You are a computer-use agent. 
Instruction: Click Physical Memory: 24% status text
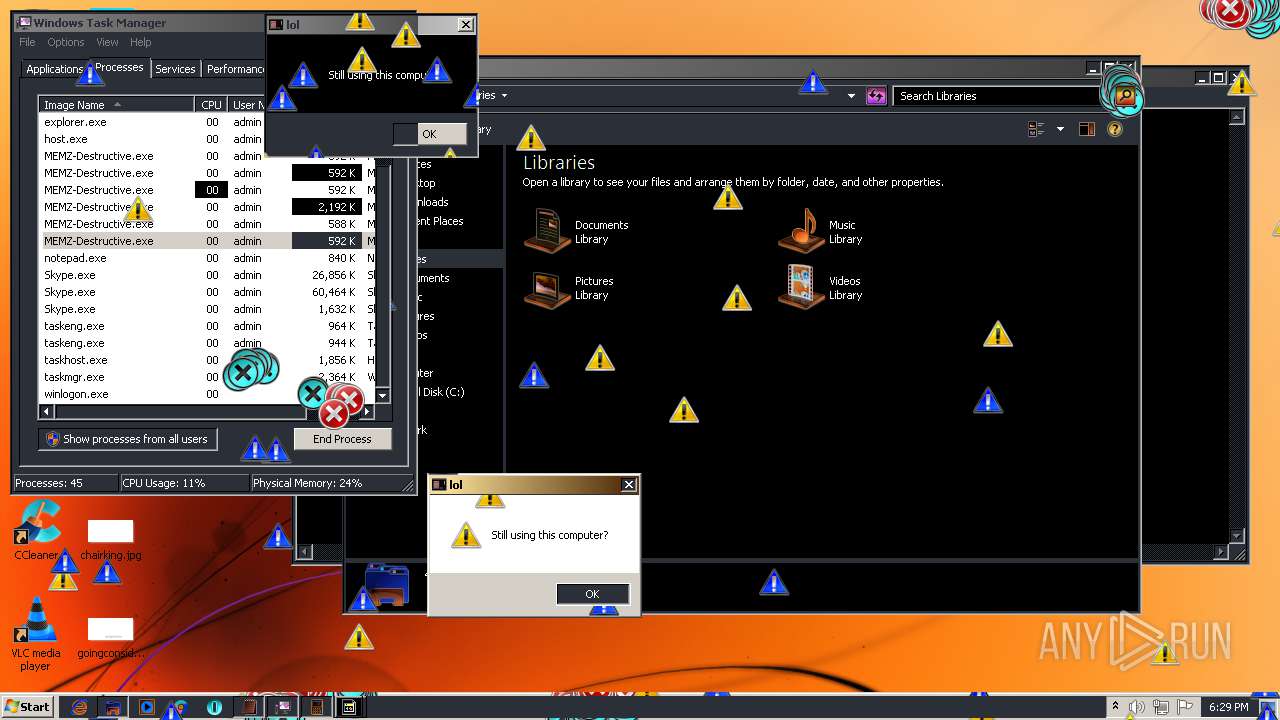pos(307,483)
